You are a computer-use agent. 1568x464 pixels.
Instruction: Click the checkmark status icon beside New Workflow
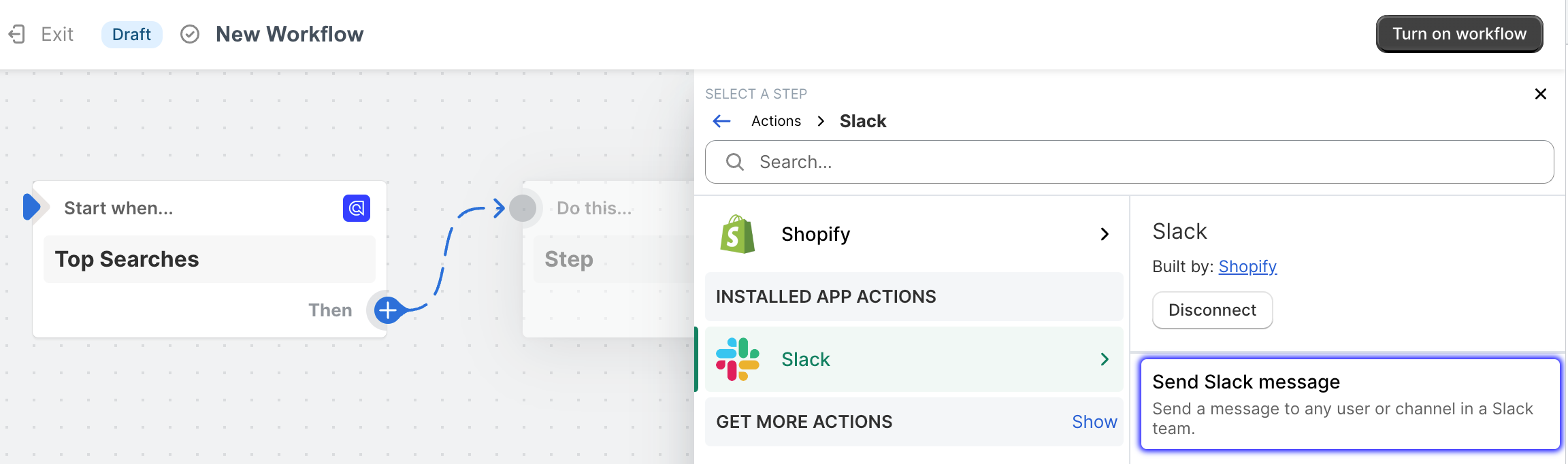point(189,33)
